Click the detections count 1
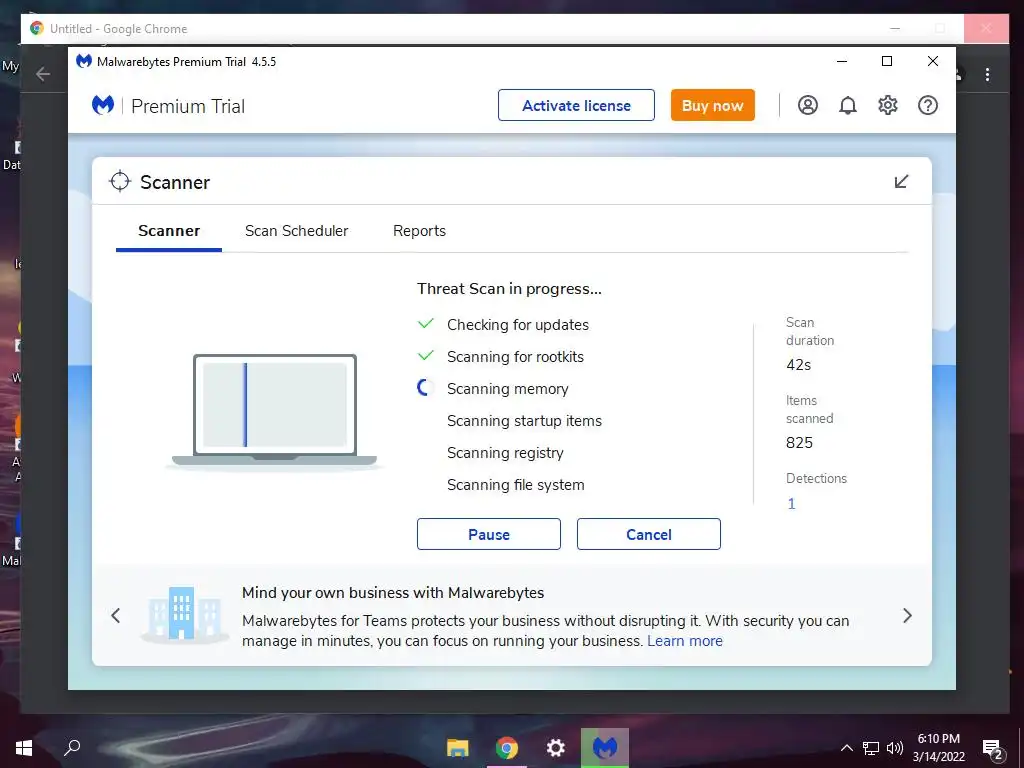The width and height of the screenshot is (1024, 768). [x=792, y=504]
